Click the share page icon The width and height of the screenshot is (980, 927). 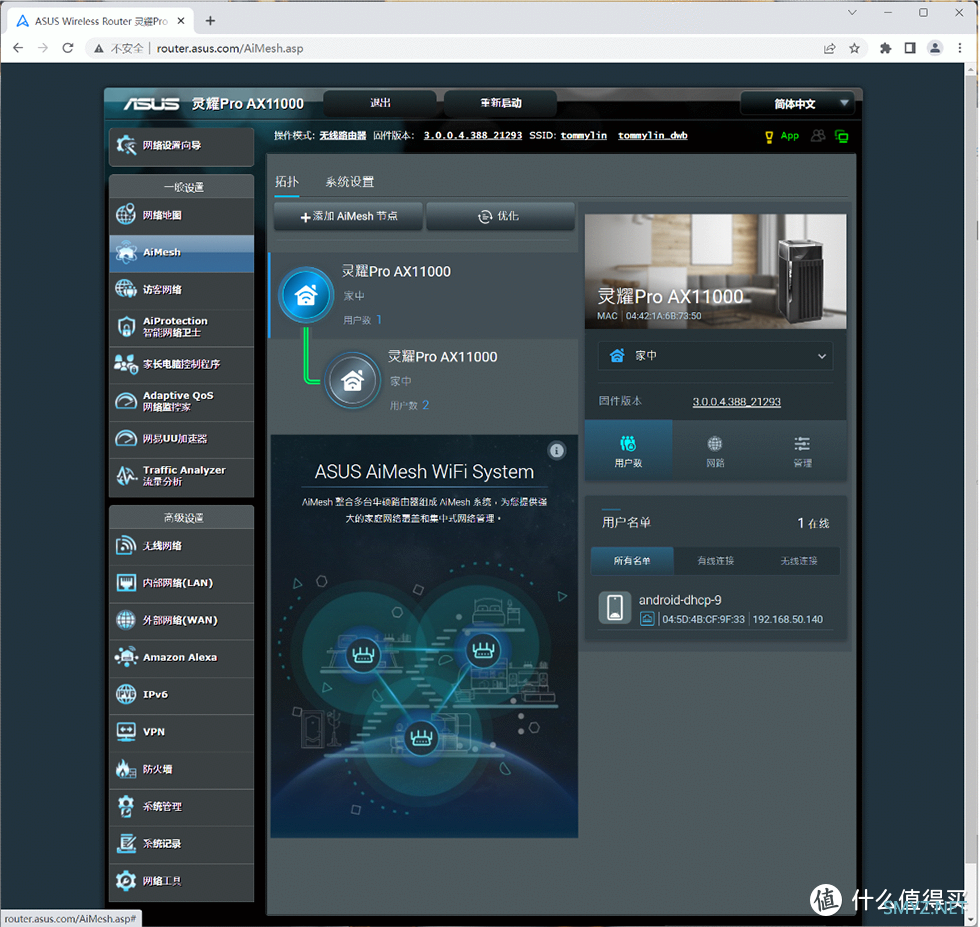coord(829,48)
